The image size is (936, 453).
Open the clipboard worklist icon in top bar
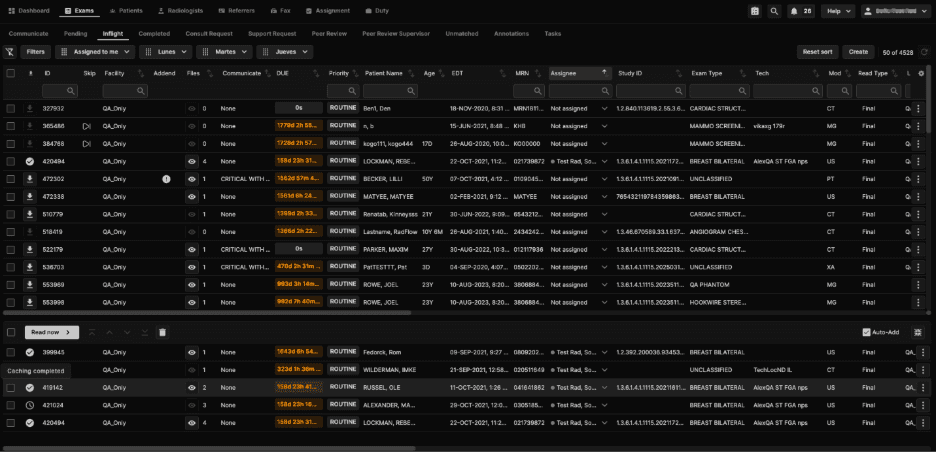(x=755, y=11)
